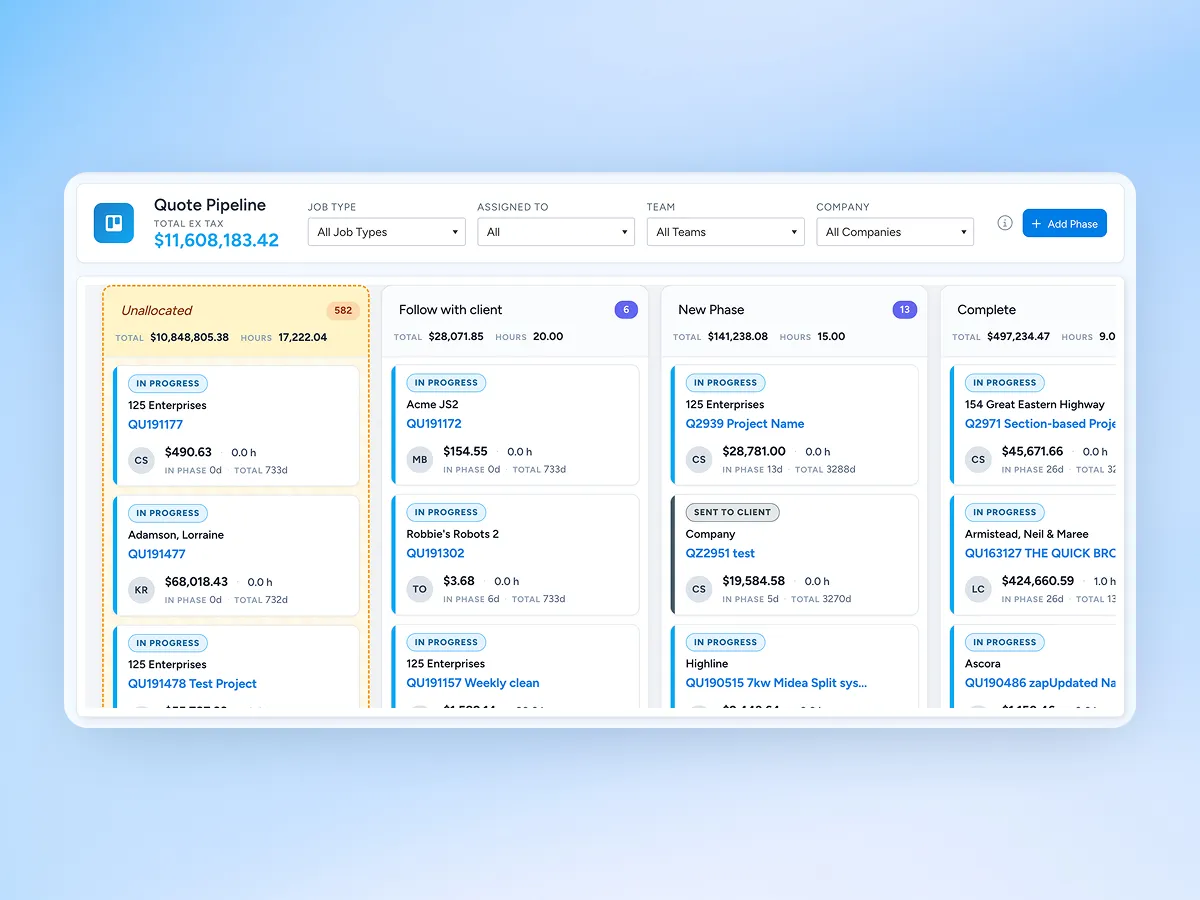Screen dimensions: 1200x900
Task: Click the $45,671.66 amount
Action: pyautogui.click(x=1033, y=451)
